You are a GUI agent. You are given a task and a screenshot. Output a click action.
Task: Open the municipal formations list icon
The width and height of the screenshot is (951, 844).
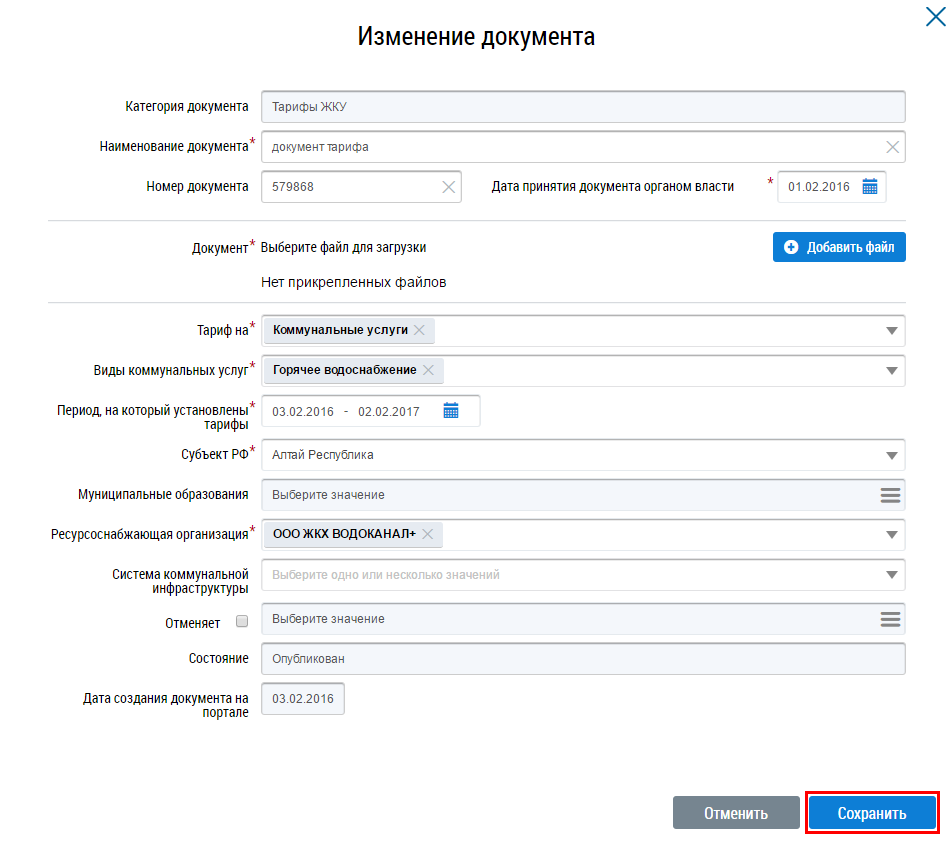pyautogui.click(x=890, y=495)
